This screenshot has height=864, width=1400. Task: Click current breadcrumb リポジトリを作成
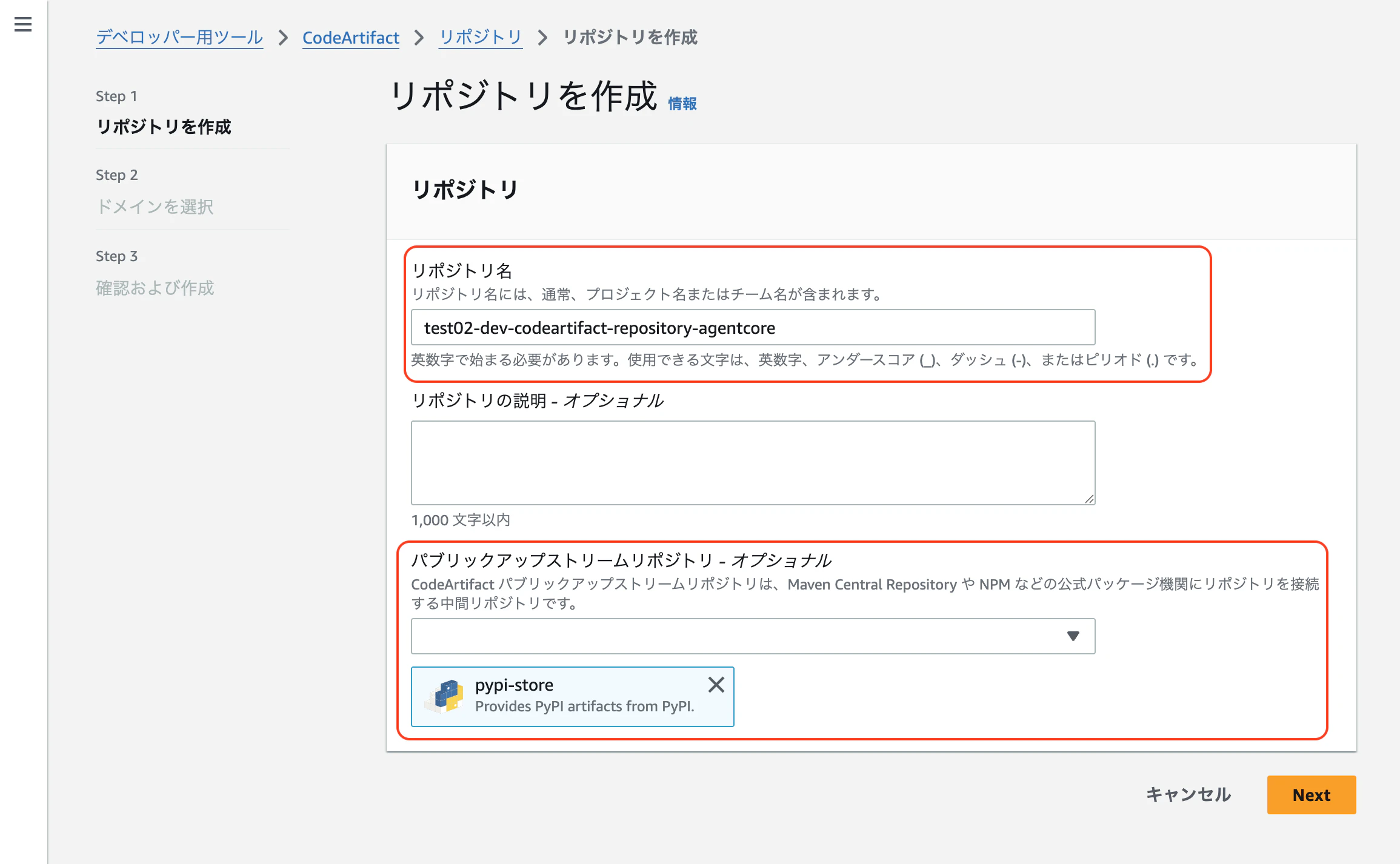pyautogui.click(x=630, y=38)
